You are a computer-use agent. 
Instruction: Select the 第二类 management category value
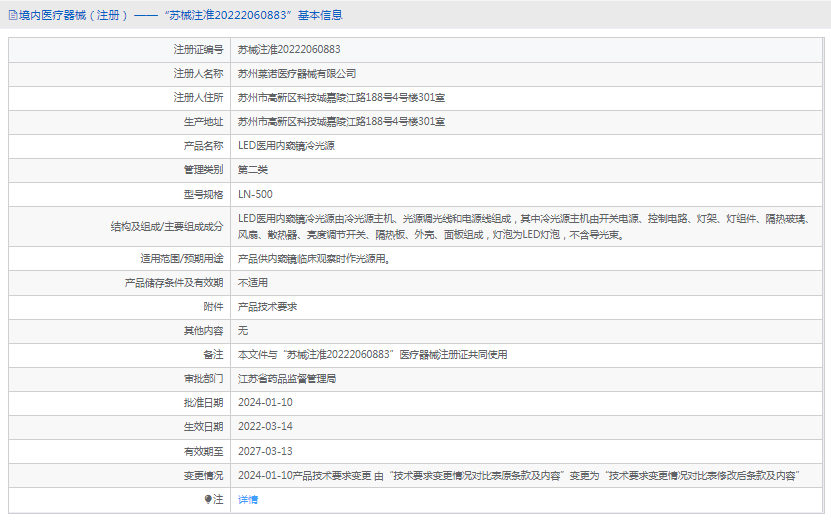coord(253,170)
